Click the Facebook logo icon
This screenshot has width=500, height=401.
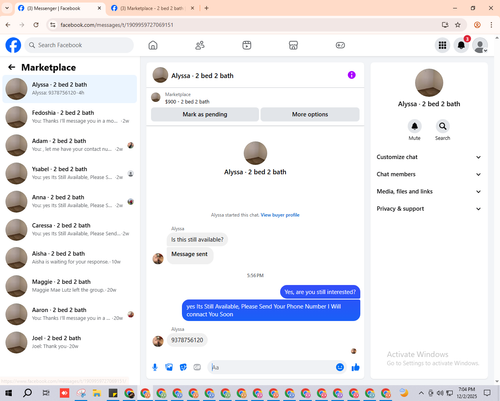13,45
